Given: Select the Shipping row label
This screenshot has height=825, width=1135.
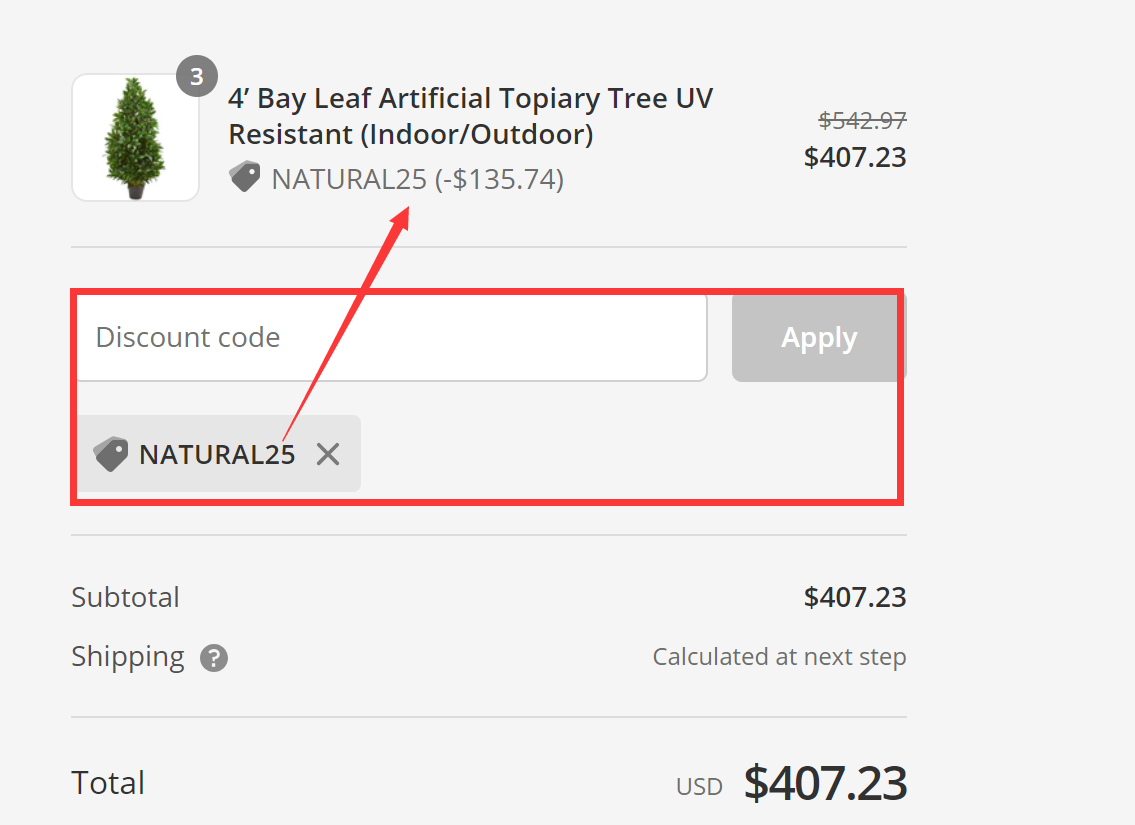Looking at the screenshot, I should (x=128, y=657).
